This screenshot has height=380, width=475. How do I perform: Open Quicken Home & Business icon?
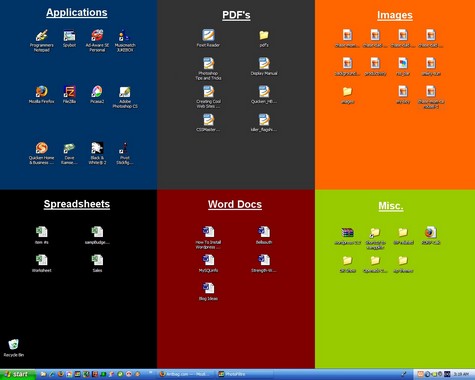coord(41,153)
